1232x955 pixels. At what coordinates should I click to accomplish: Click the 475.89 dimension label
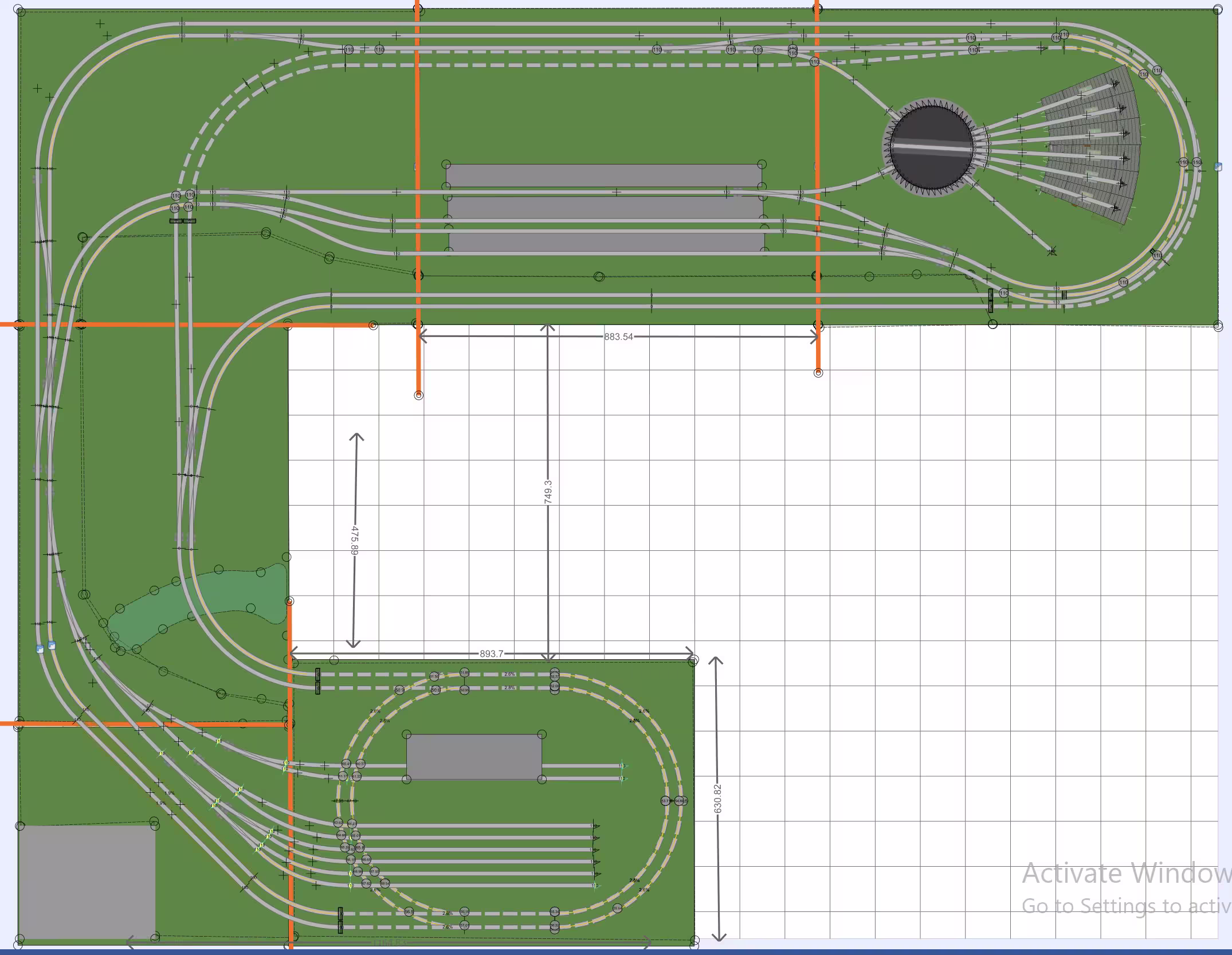[354, 540]
